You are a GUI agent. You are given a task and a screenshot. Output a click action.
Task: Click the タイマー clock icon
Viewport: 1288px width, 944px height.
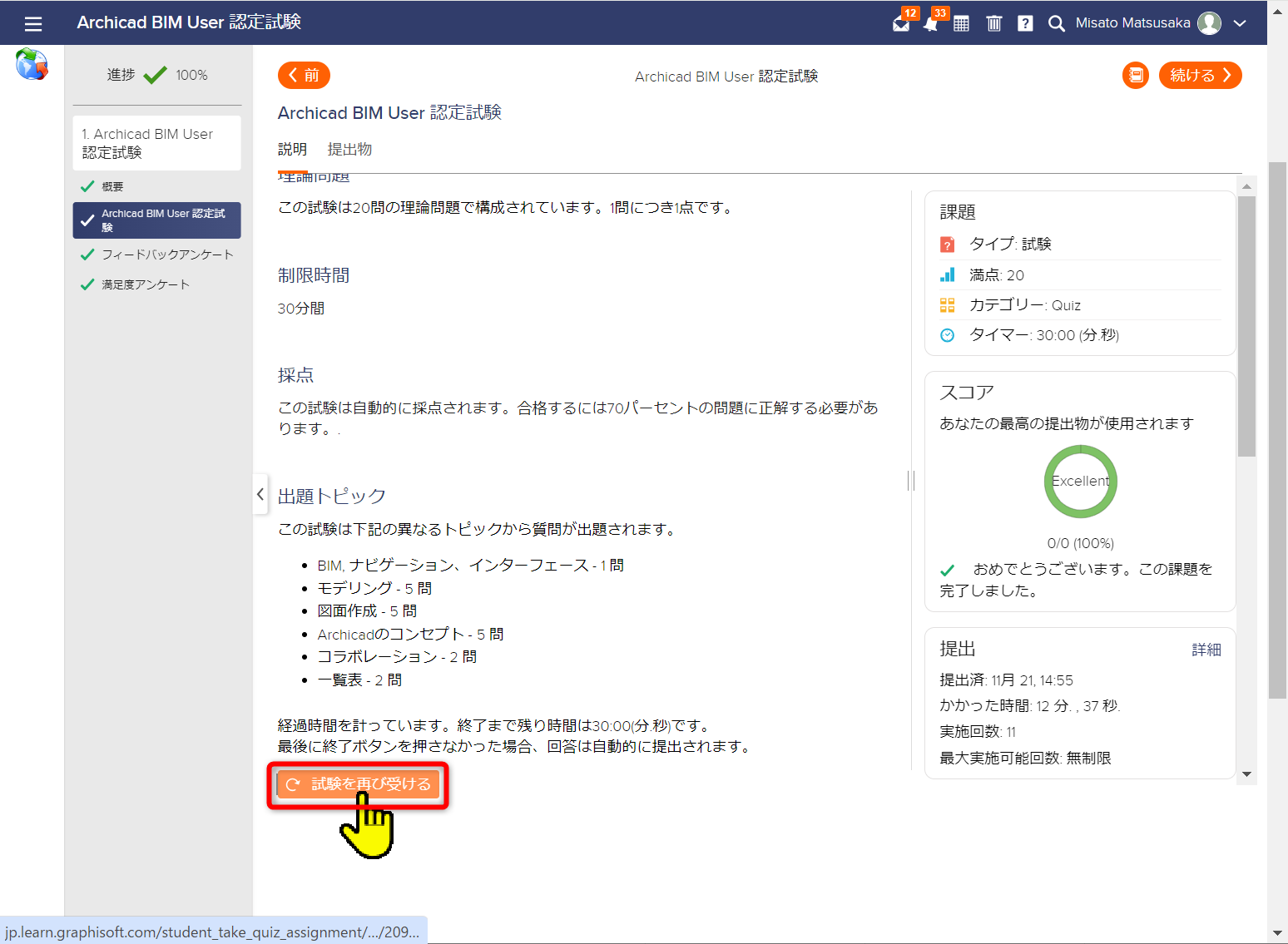click(947, 335)
